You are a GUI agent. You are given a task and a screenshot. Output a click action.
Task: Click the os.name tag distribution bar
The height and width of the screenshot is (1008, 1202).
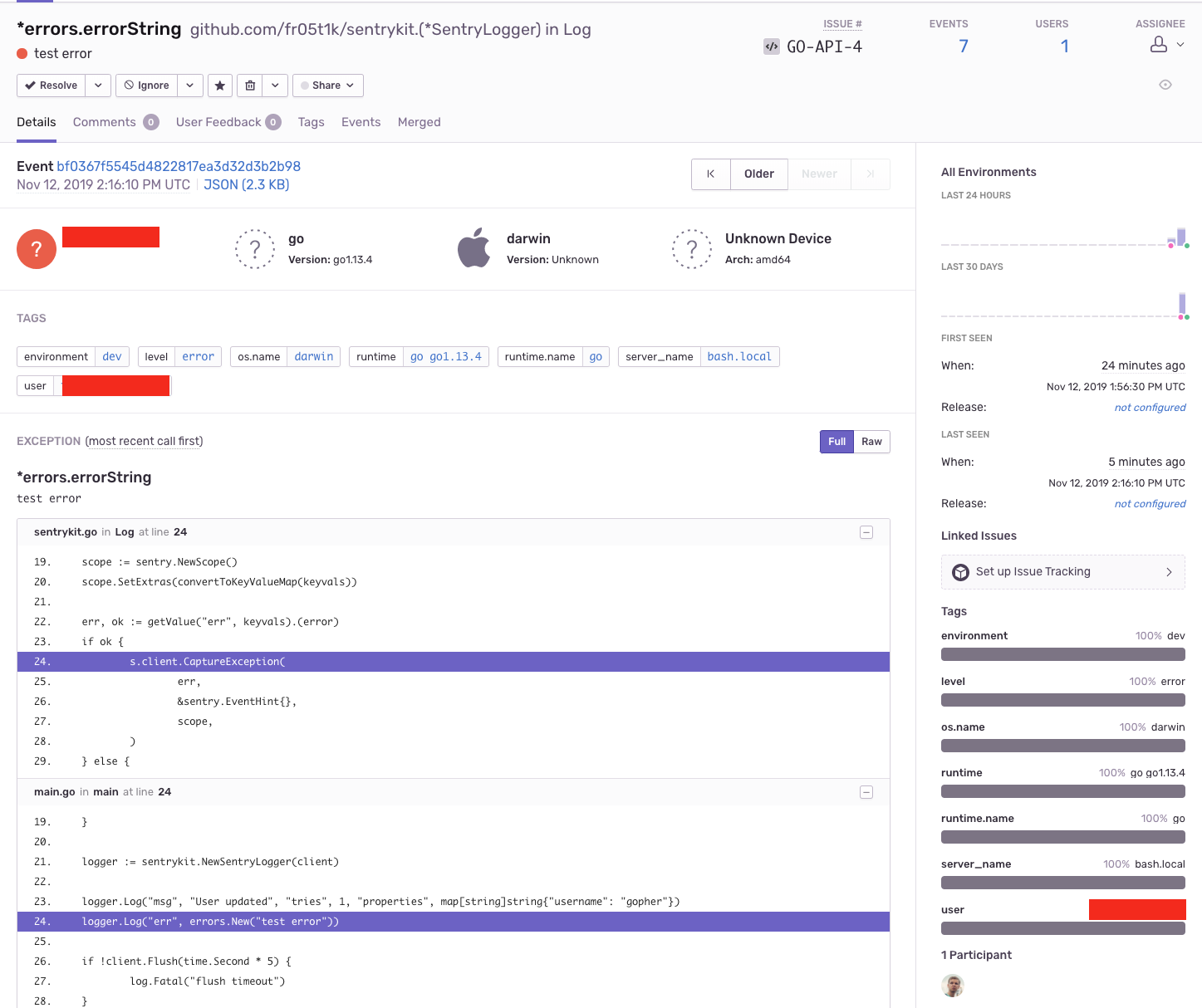pos(1063,746)
